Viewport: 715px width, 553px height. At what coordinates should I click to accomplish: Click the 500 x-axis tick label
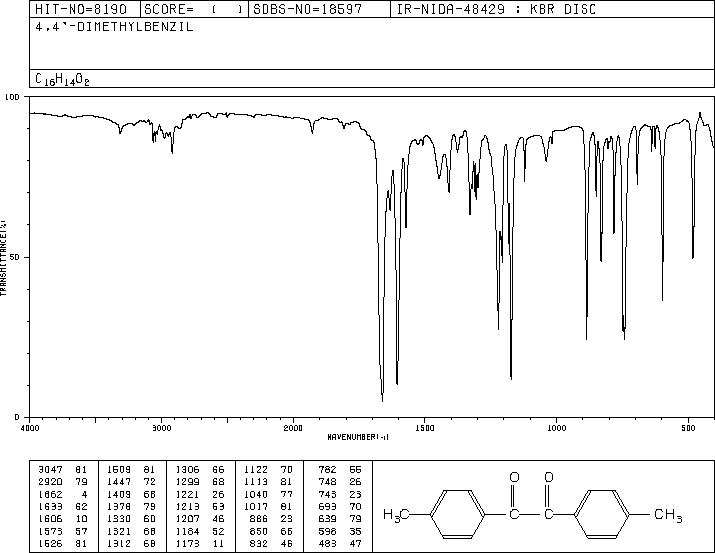(689, 428)
